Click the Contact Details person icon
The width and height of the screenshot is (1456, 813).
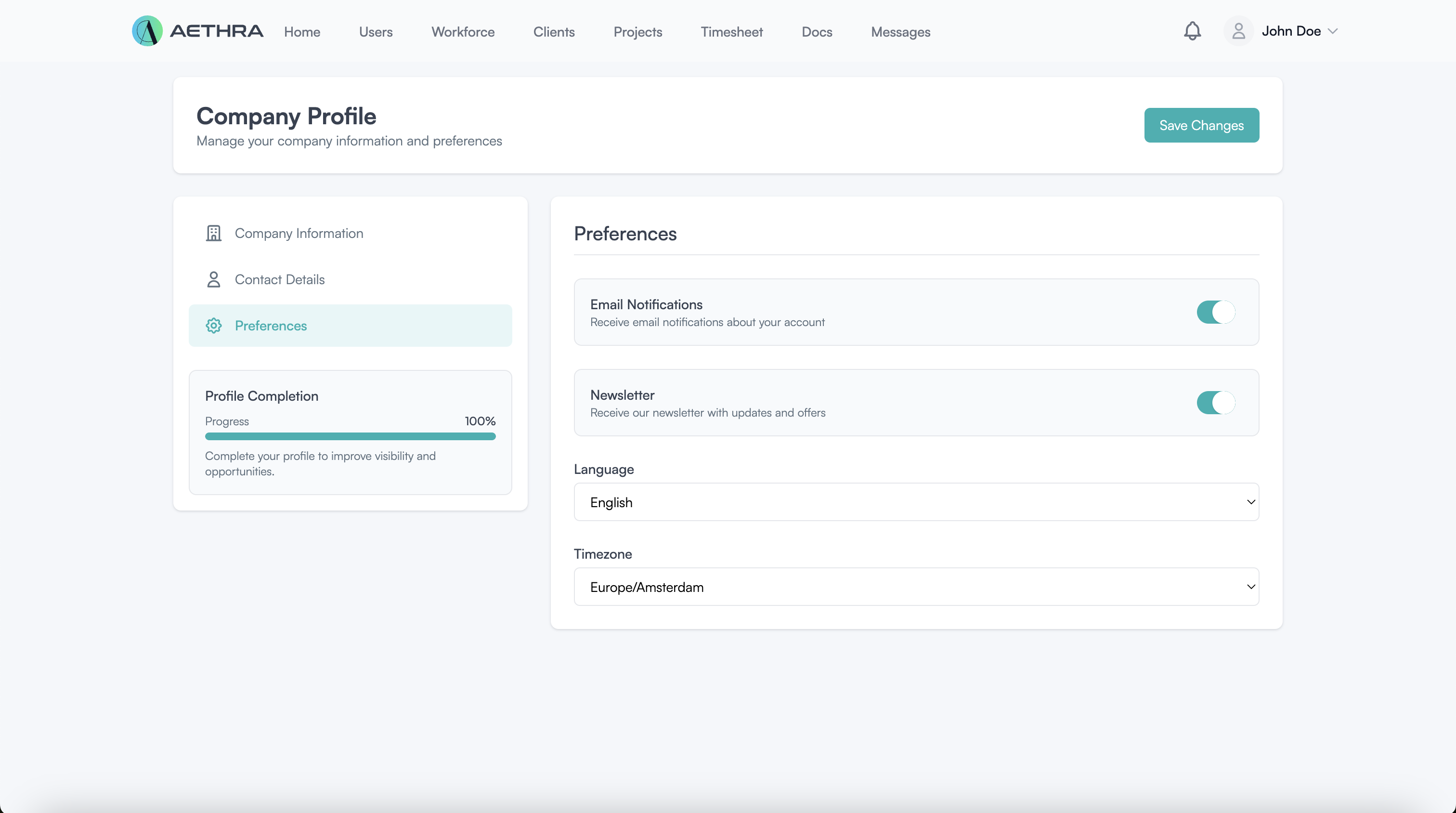214,279
